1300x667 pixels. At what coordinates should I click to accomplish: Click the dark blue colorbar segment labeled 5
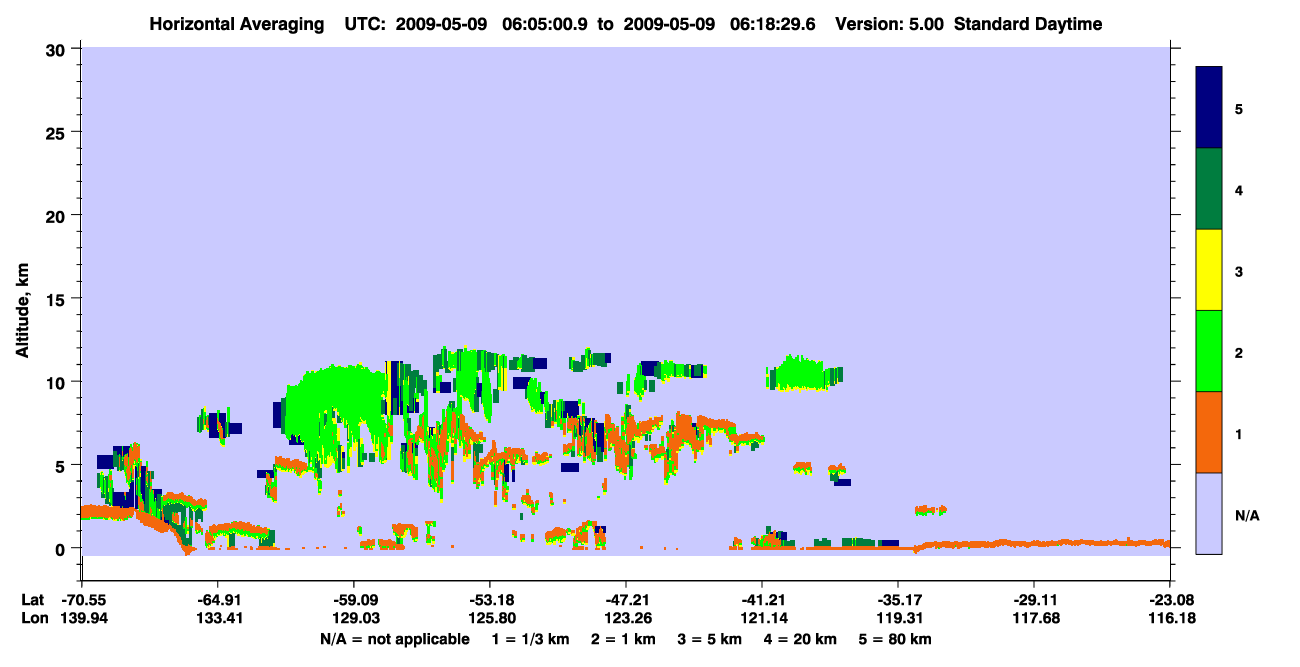pos(1209,108)
